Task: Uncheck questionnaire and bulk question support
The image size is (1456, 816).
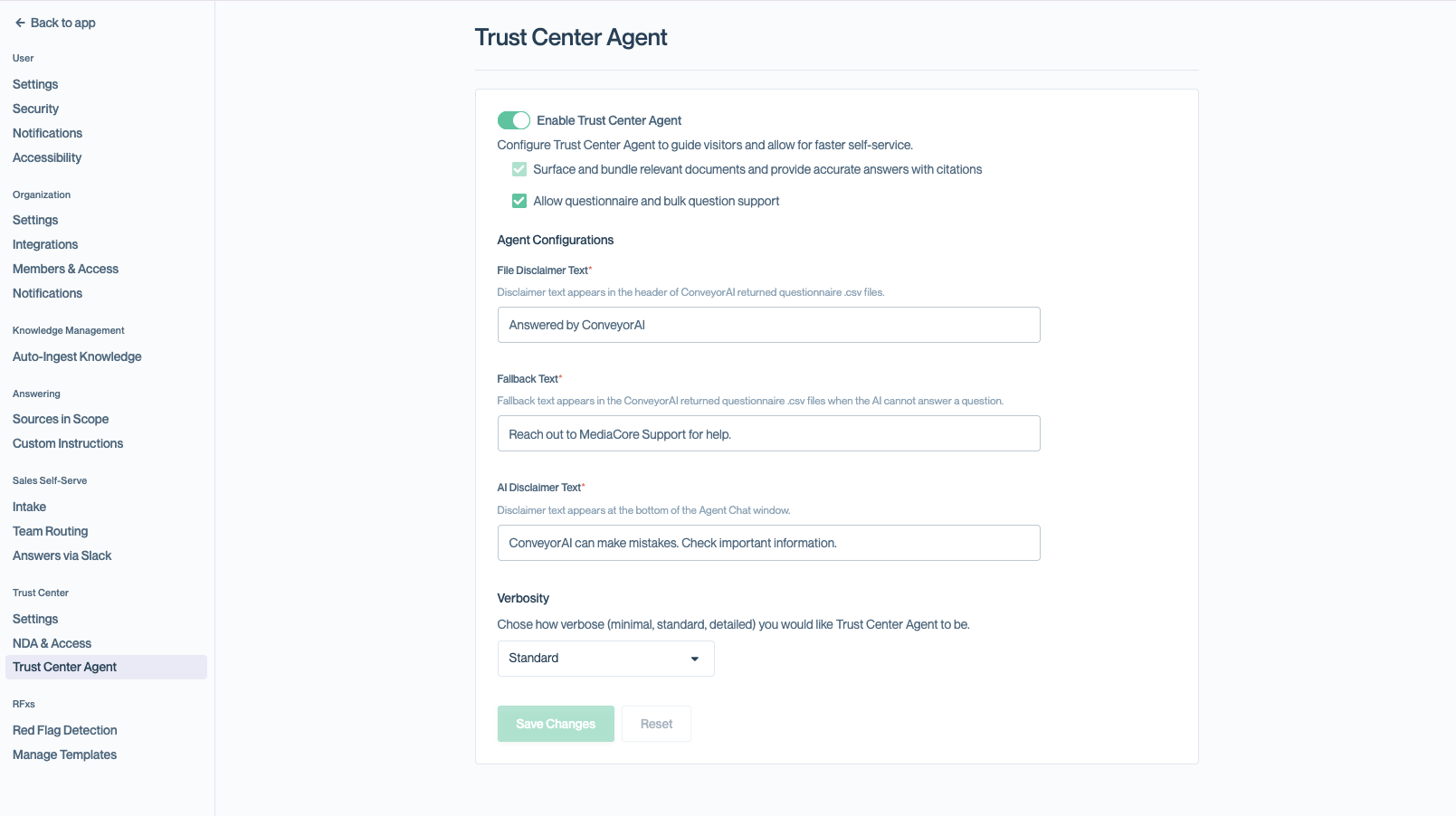Action: click(x=519, y=201)
